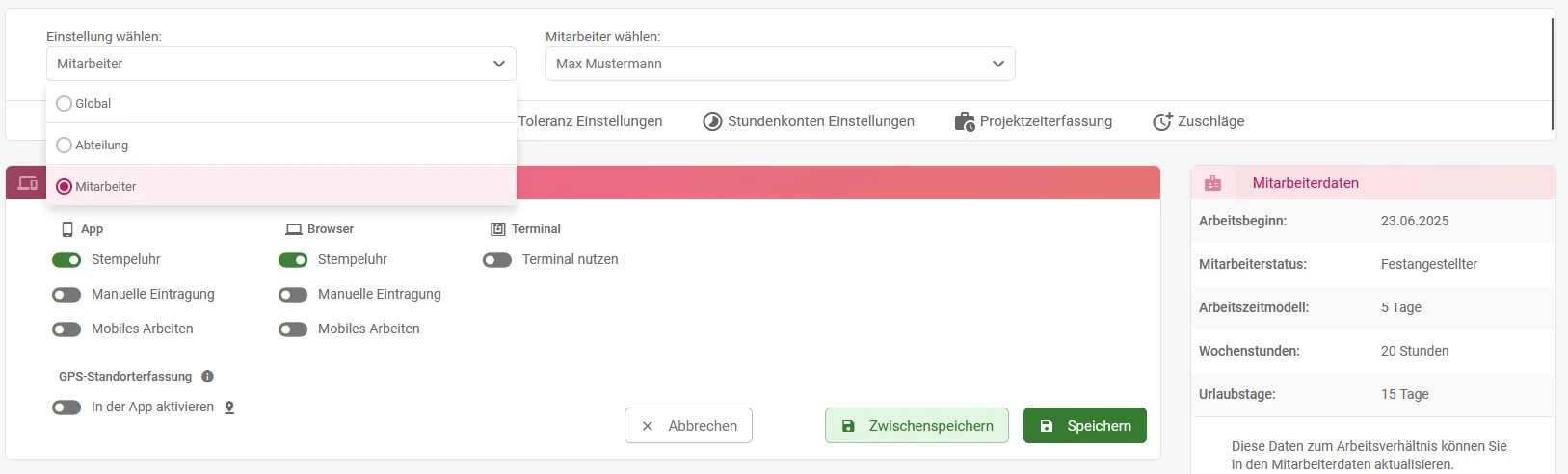Screen dimensions: 1568x474
Task: Click the devices icon in the red header
Action: [x=28, y=183]
